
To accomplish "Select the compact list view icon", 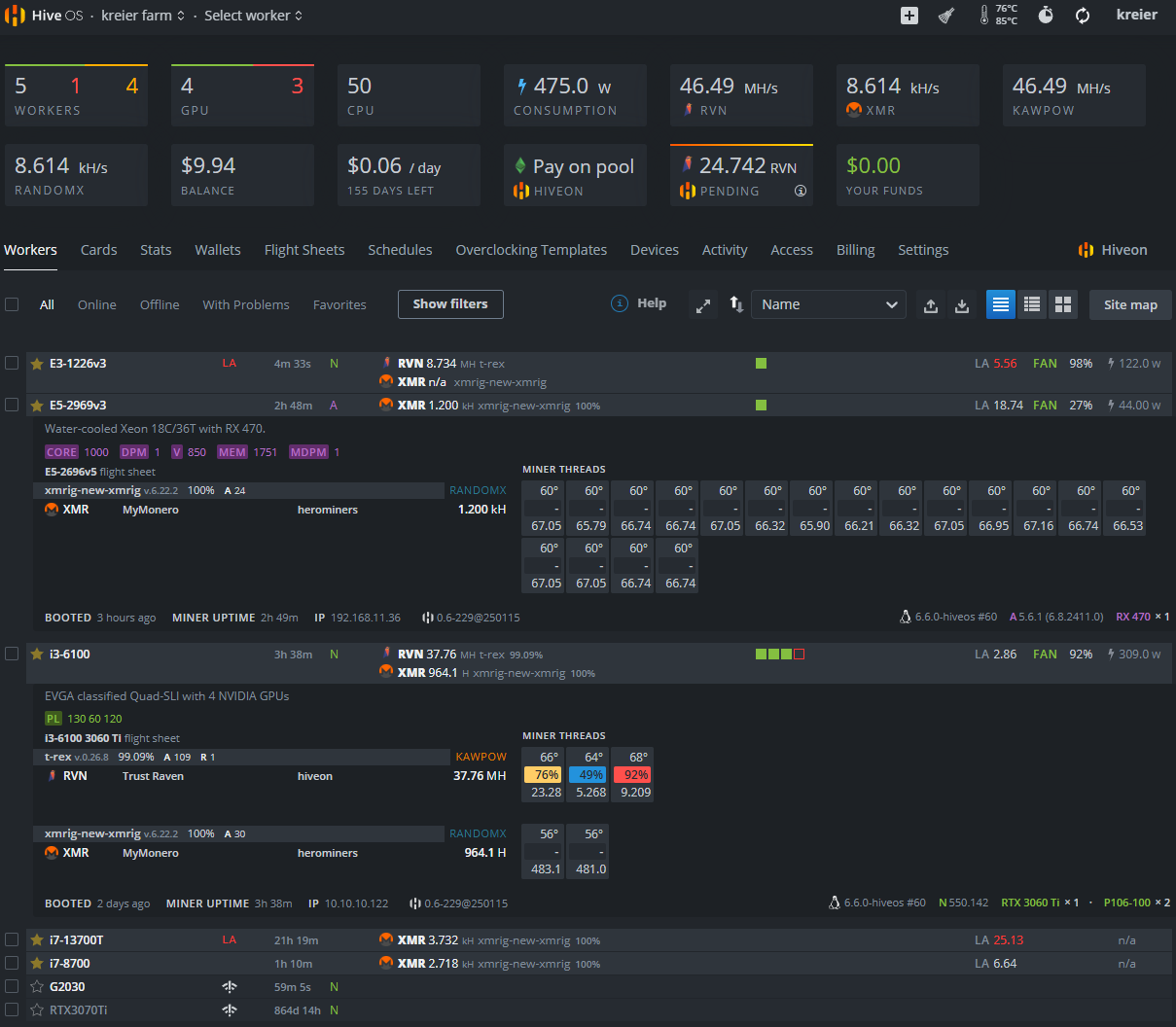I will coord(1032,304).
